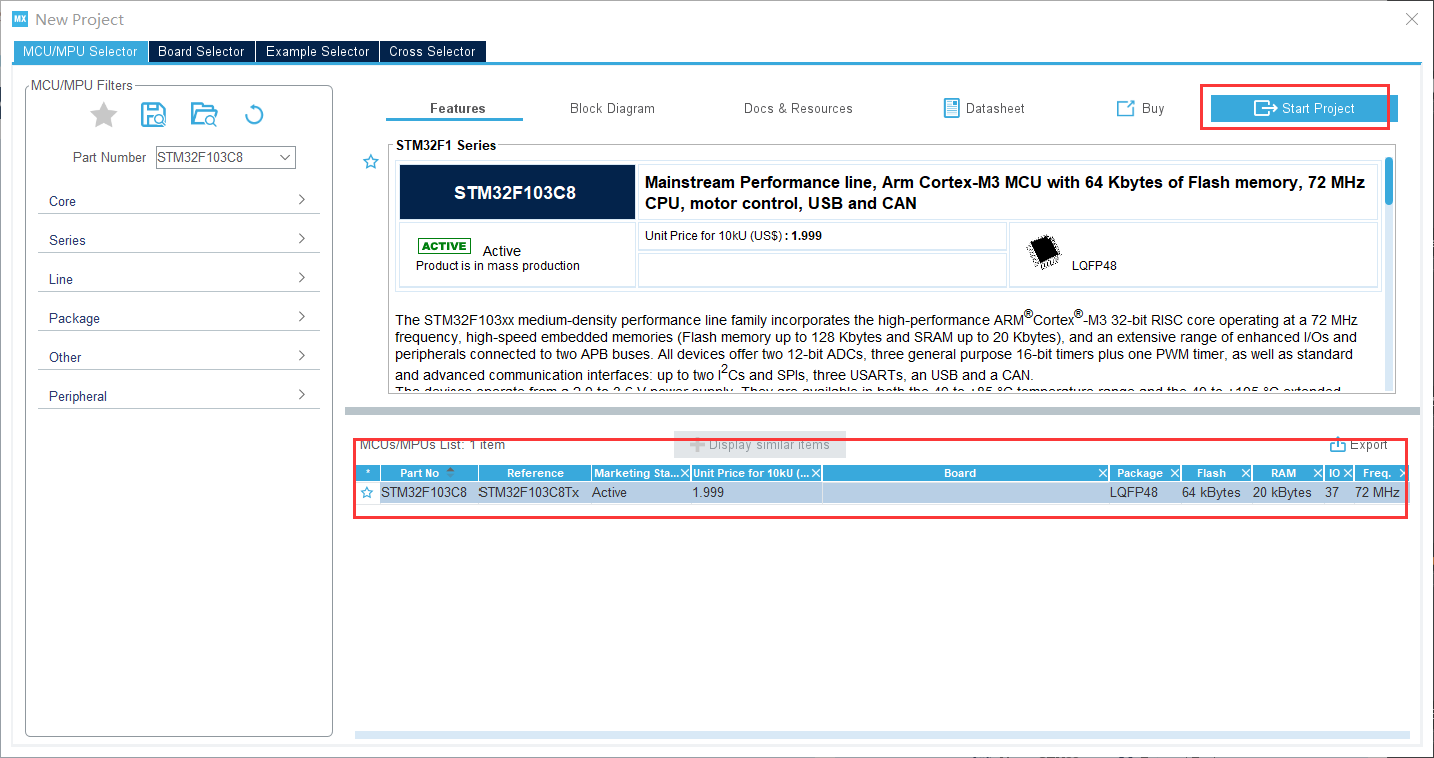Select the STM32F103C8 part number cell
The image size is (1434, 758).
click(x=424, y=493)
